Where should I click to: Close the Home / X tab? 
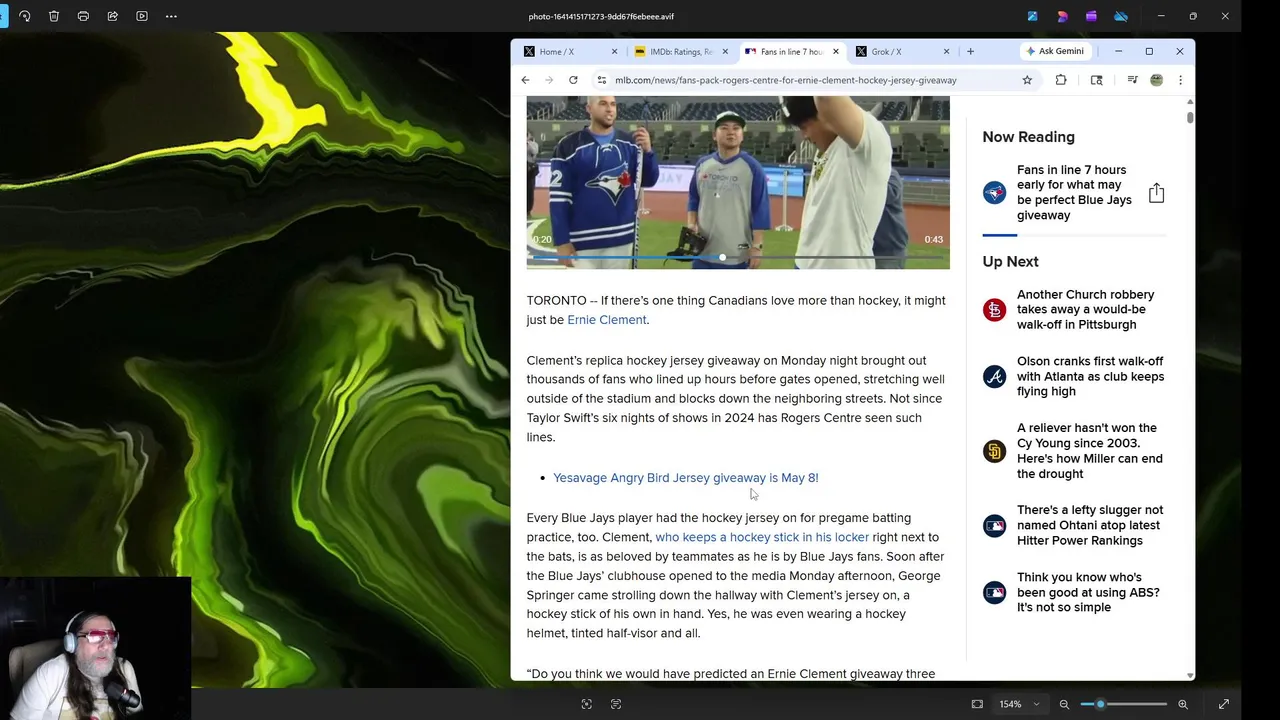[614, 51]
